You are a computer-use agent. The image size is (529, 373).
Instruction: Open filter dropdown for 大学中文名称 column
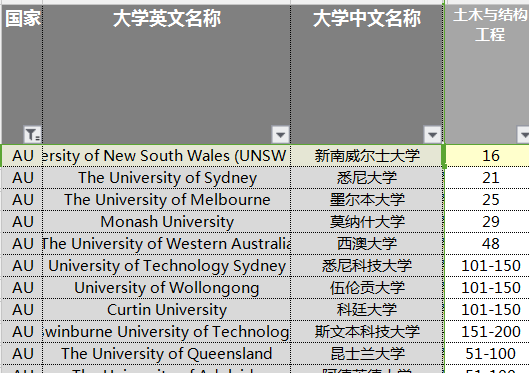[x=433, y=135]
